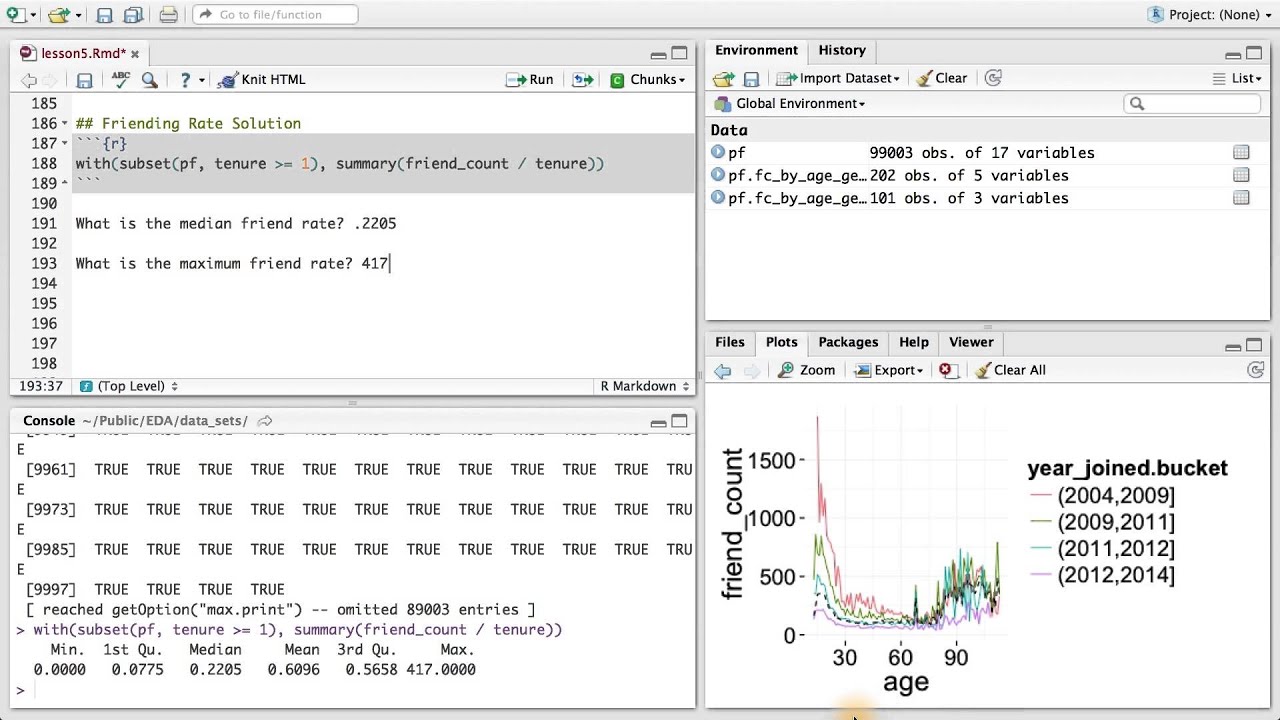This screenshot has height=720, width=1280.
Task: View the pf data table grid icon
Action: [x=1241, y=152]
